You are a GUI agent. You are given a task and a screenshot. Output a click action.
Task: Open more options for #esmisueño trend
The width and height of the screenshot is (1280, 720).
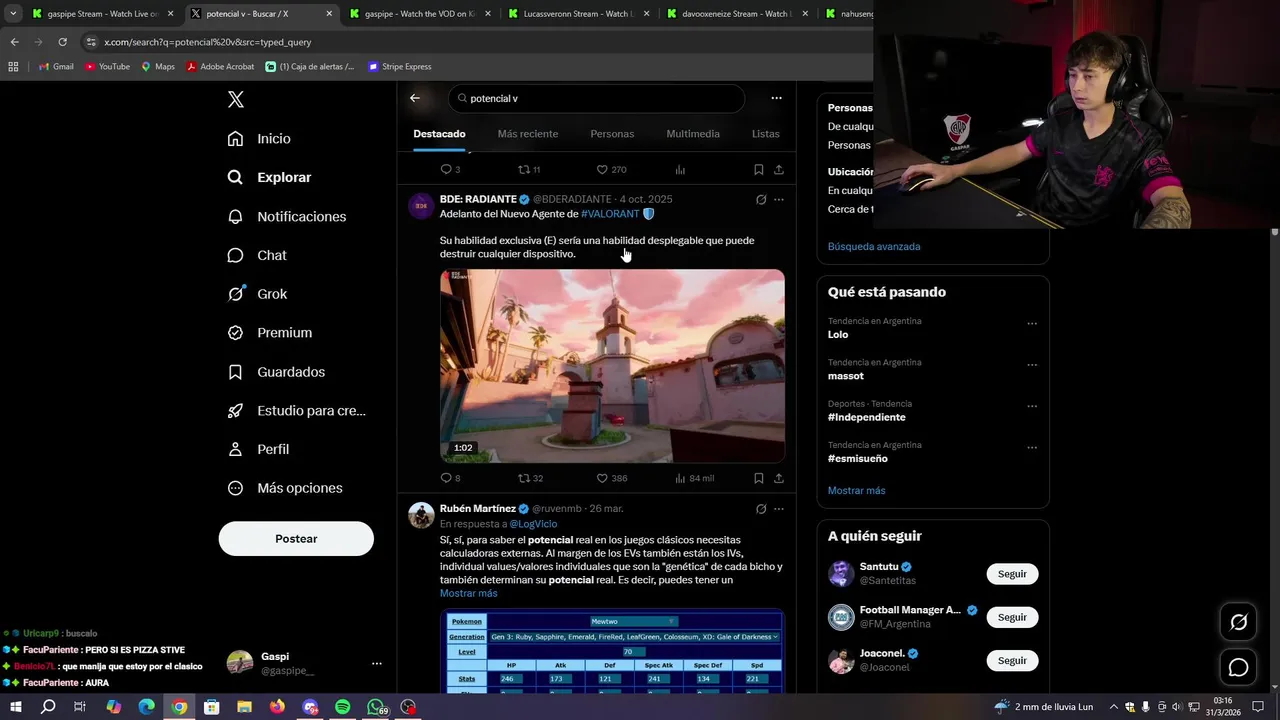tap(1032, 448)
